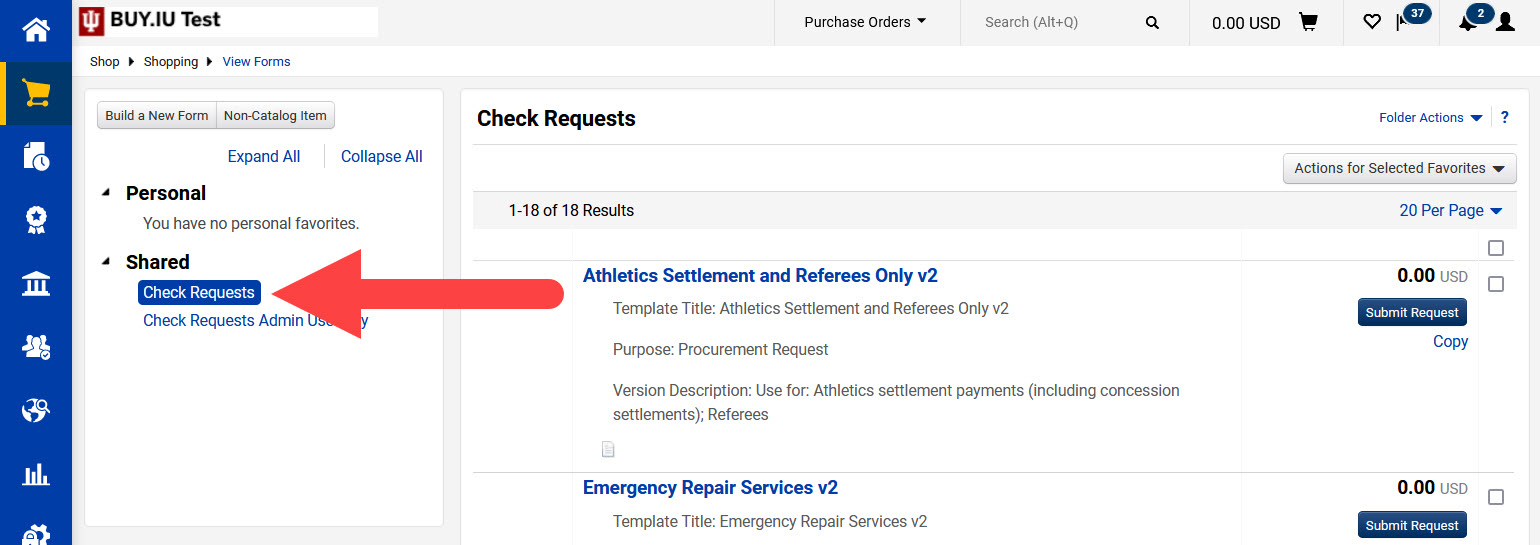
Task: Check the Athletics Settlement form checkbox
Action: point(1496,284)
